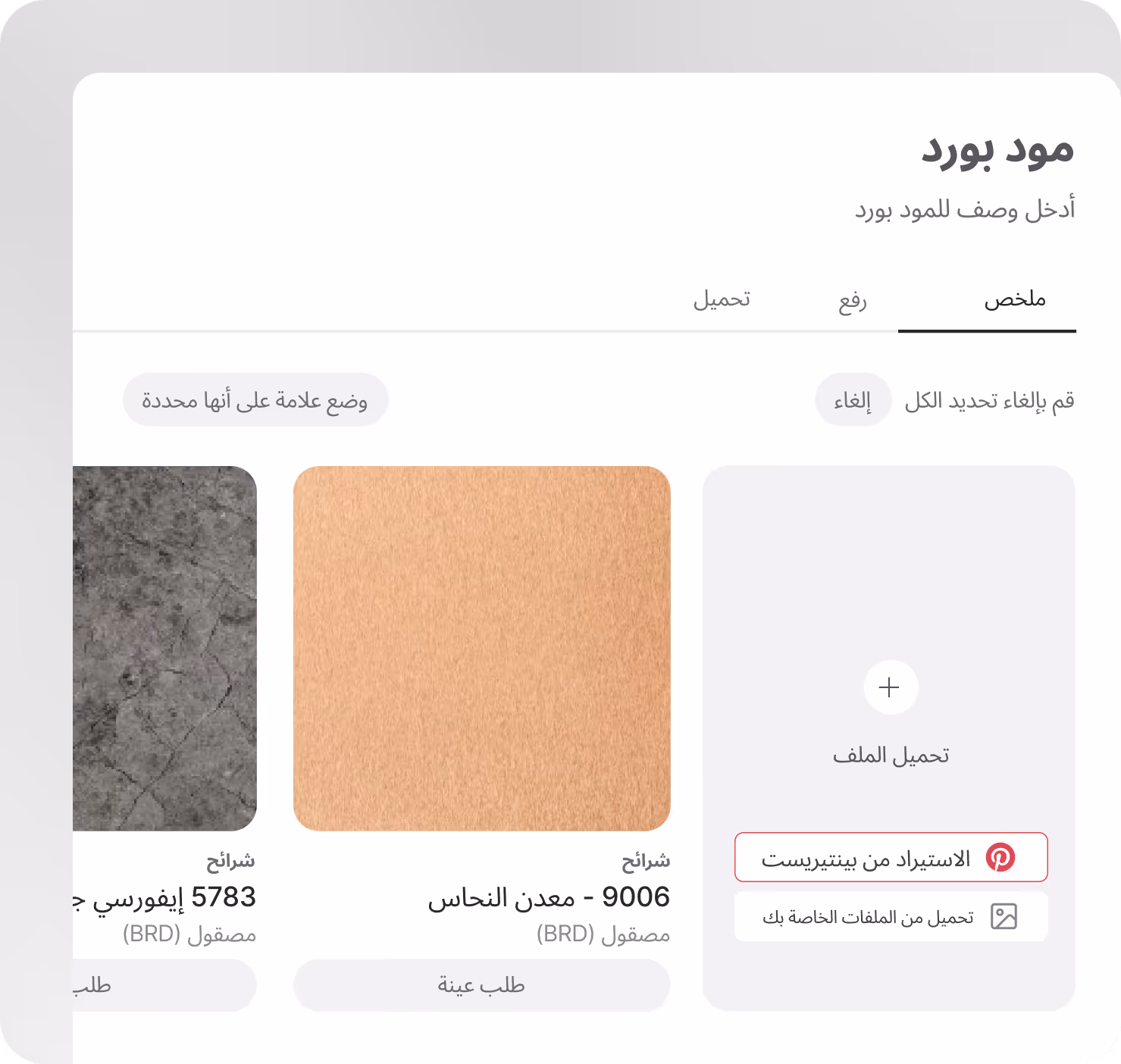Select the grey stone texture thumbnail
This screenshot has height=1064, width=1121.
click(x=164, y=648)
